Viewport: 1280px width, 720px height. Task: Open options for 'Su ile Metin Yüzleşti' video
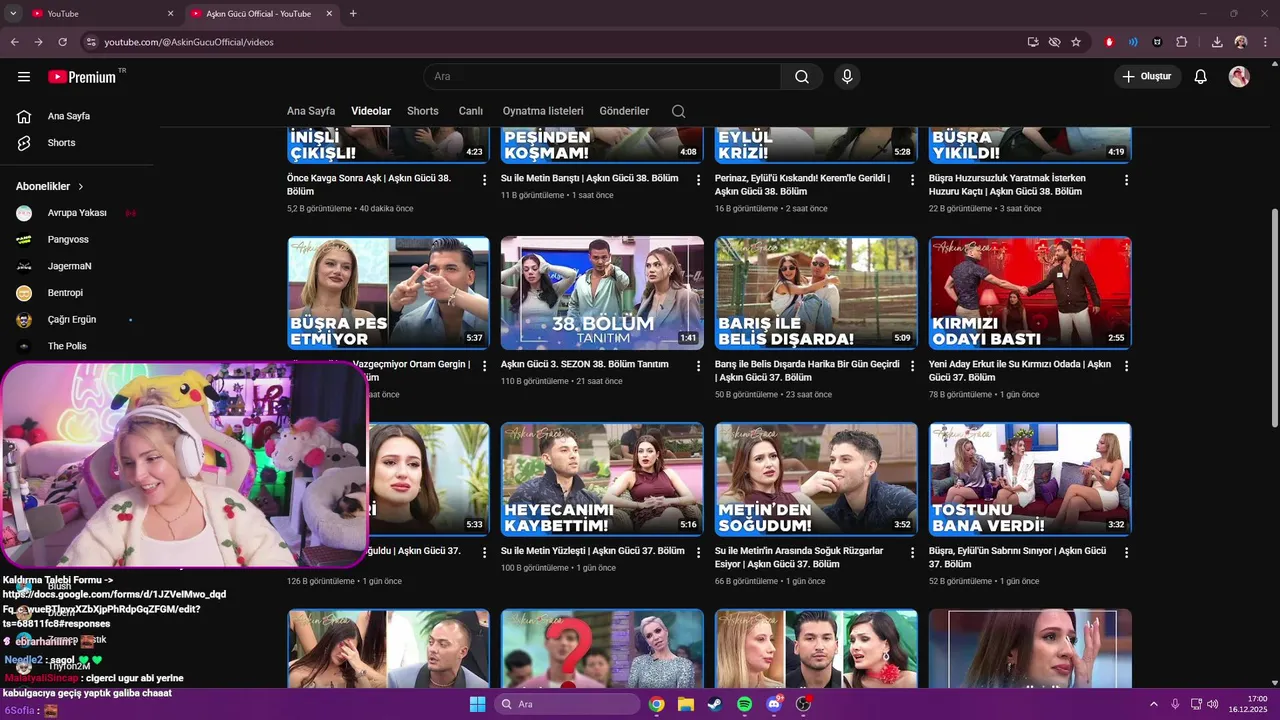point(698,552)
